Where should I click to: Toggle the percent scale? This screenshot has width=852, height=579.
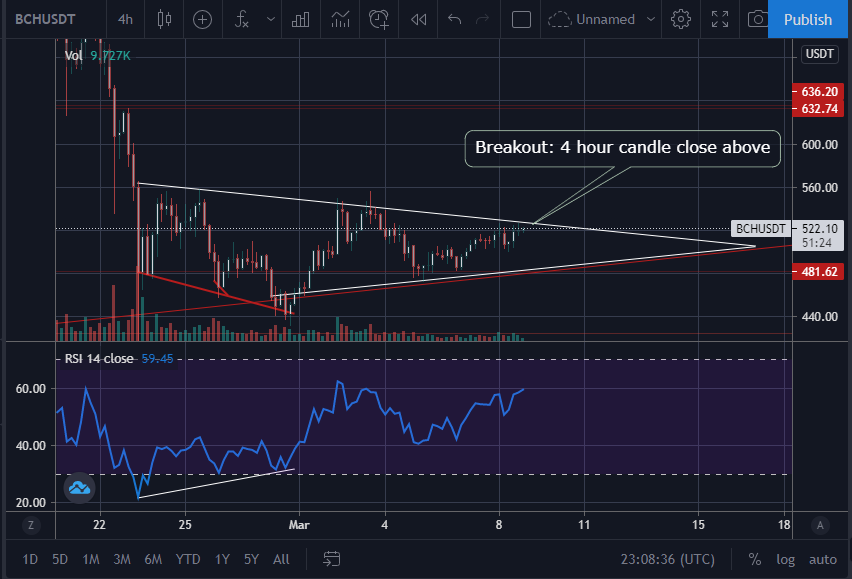coord(755,559)
